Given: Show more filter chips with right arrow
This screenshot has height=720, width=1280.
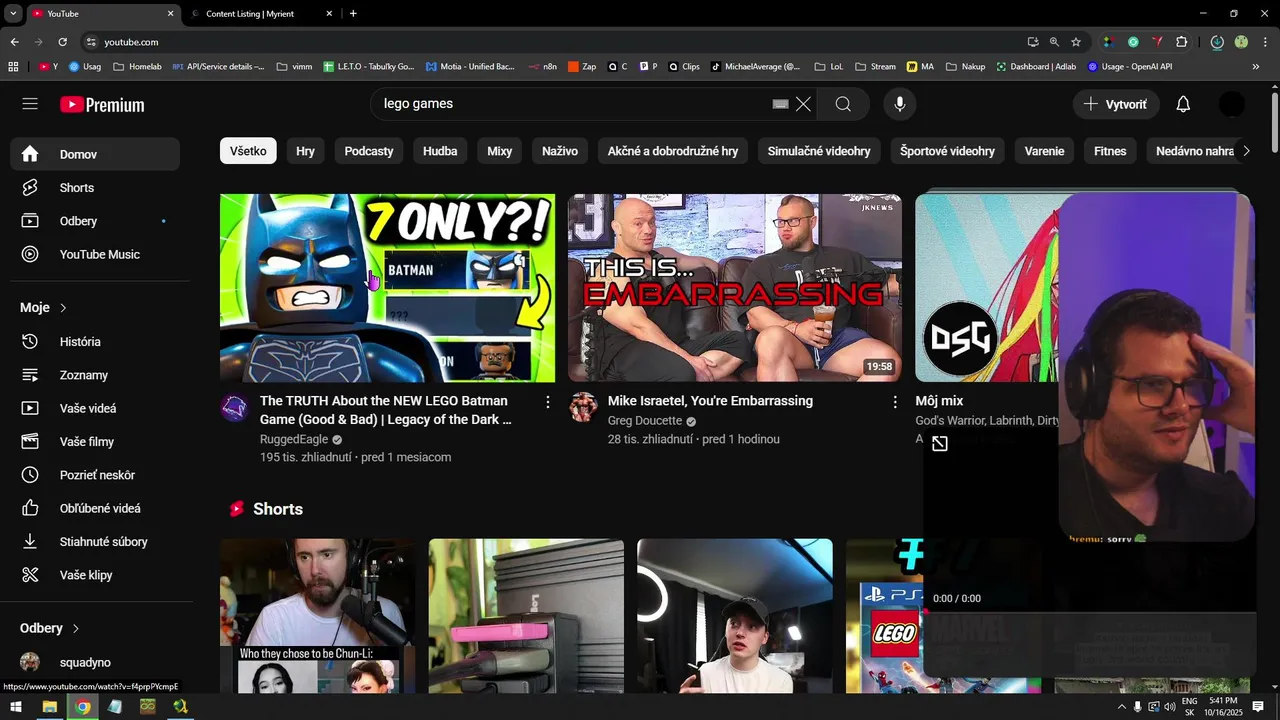Looking at the screenshot, I should point(1245,151).
